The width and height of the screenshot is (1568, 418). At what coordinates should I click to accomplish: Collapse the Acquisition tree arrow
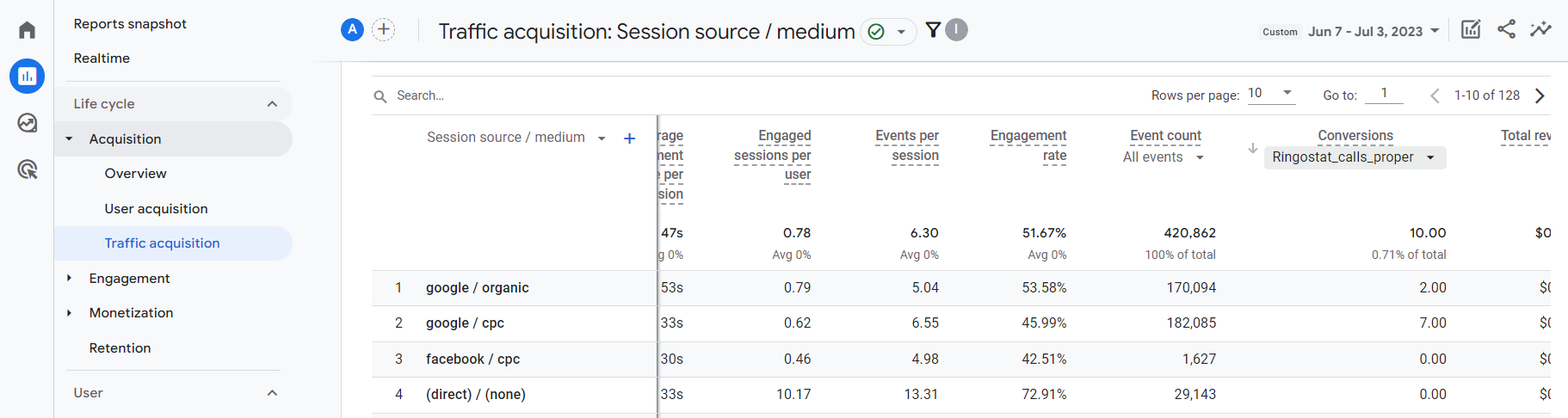tap(70, 139)
